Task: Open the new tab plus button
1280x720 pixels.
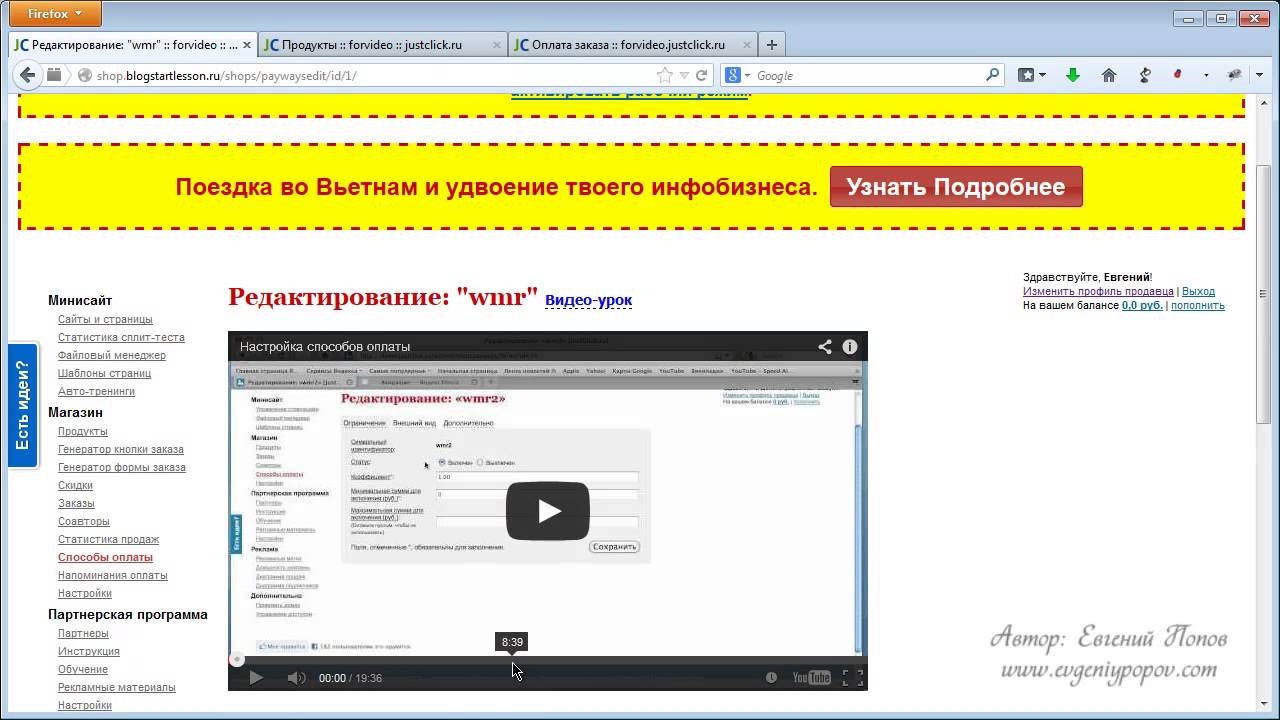Action: click(771, 45)
